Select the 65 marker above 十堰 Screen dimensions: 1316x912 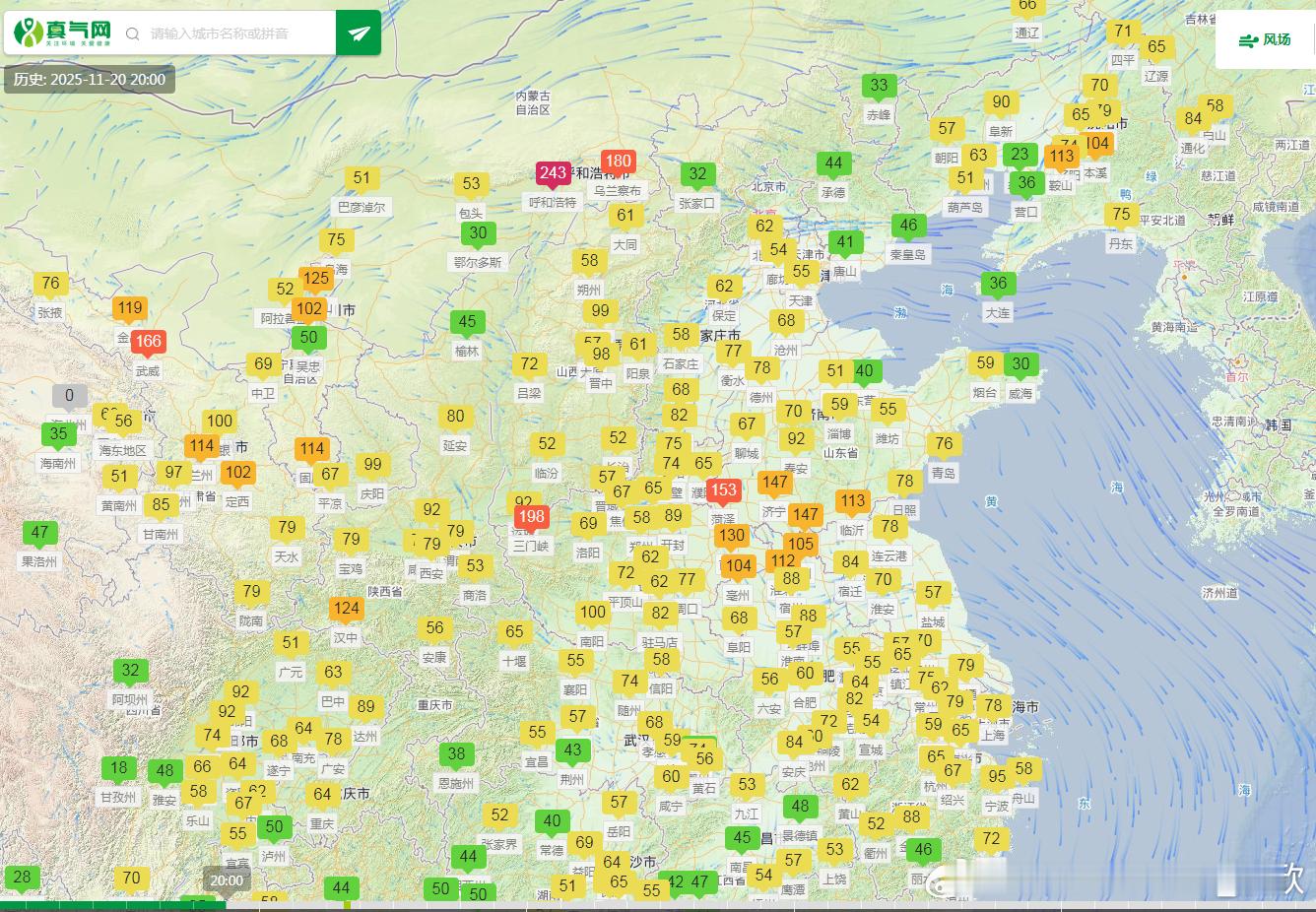(x=514, y=632)
